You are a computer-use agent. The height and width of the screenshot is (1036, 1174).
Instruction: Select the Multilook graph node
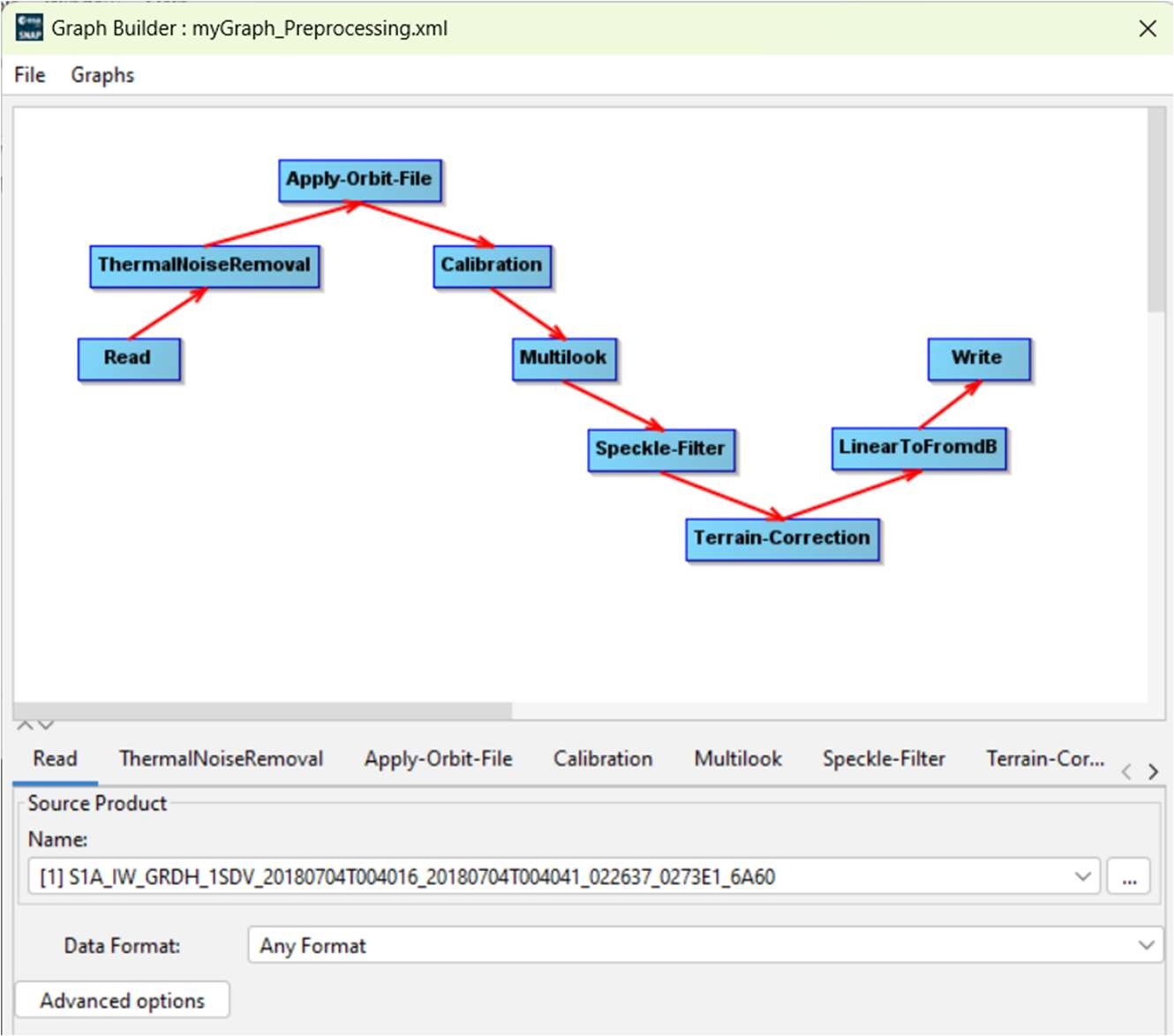(563, 359)
